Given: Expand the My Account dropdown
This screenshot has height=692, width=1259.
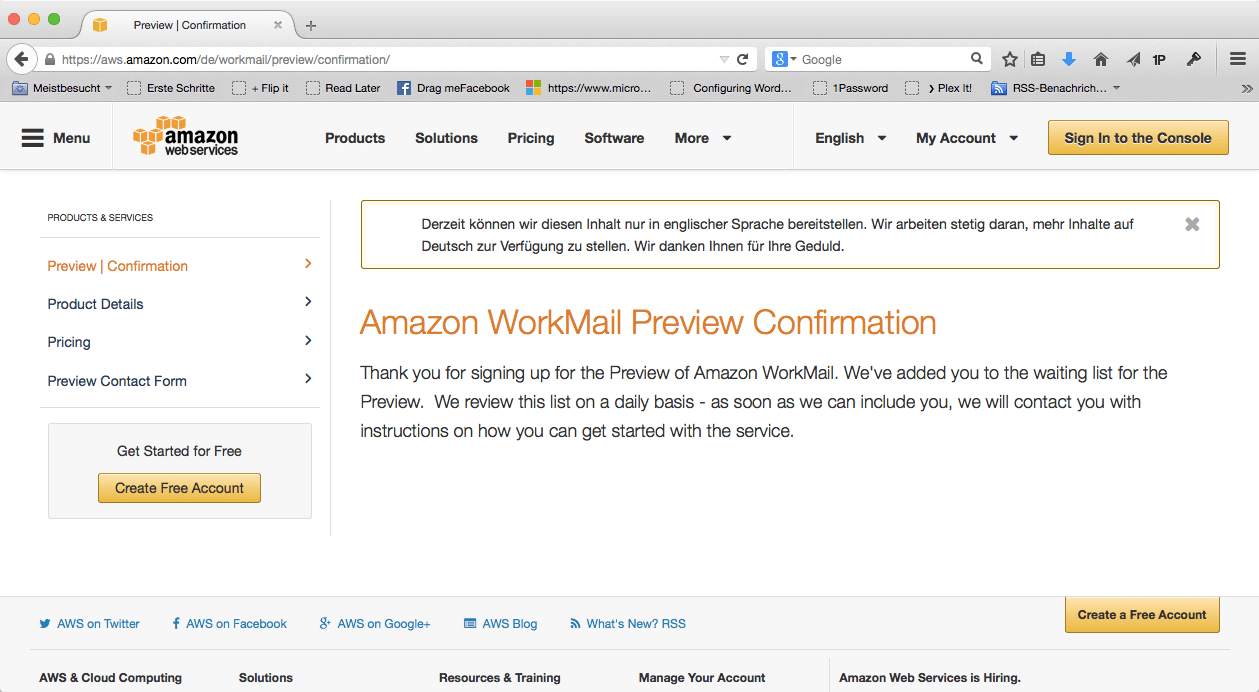Looking at the screenshot, I should [x=967, y=138].
